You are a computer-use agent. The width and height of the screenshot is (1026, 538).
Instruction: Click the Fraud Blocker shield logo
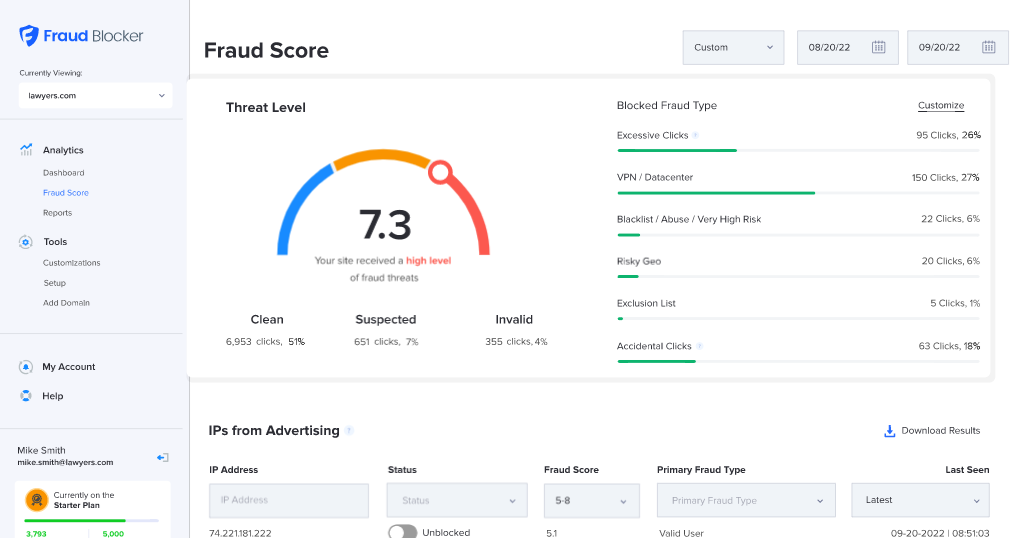click(29, 36)
